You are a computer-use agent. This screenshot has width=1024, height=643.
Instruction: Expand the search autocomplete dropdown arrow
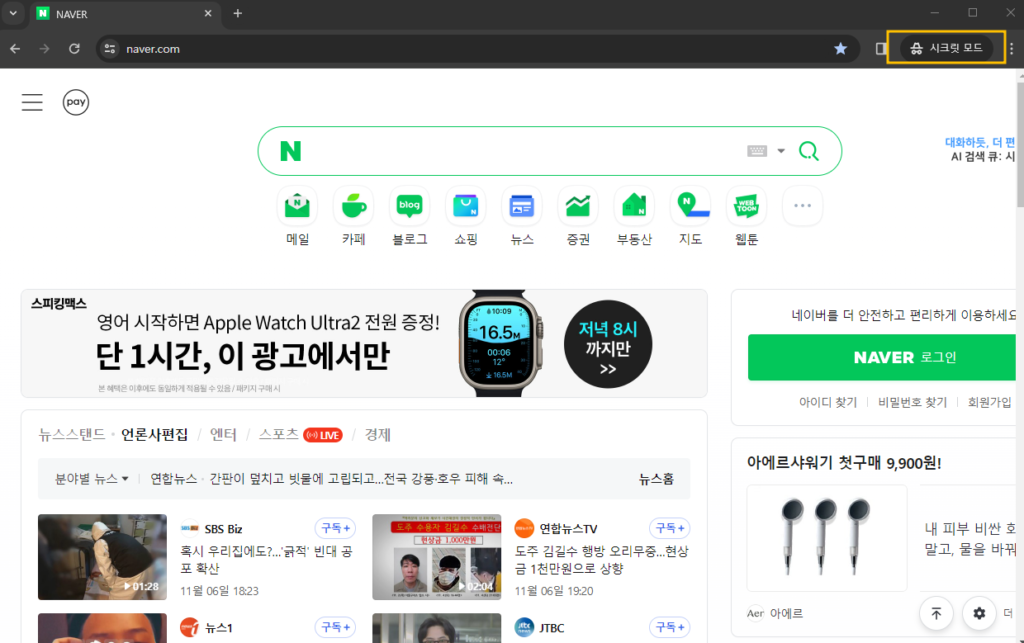coord(781,151)
